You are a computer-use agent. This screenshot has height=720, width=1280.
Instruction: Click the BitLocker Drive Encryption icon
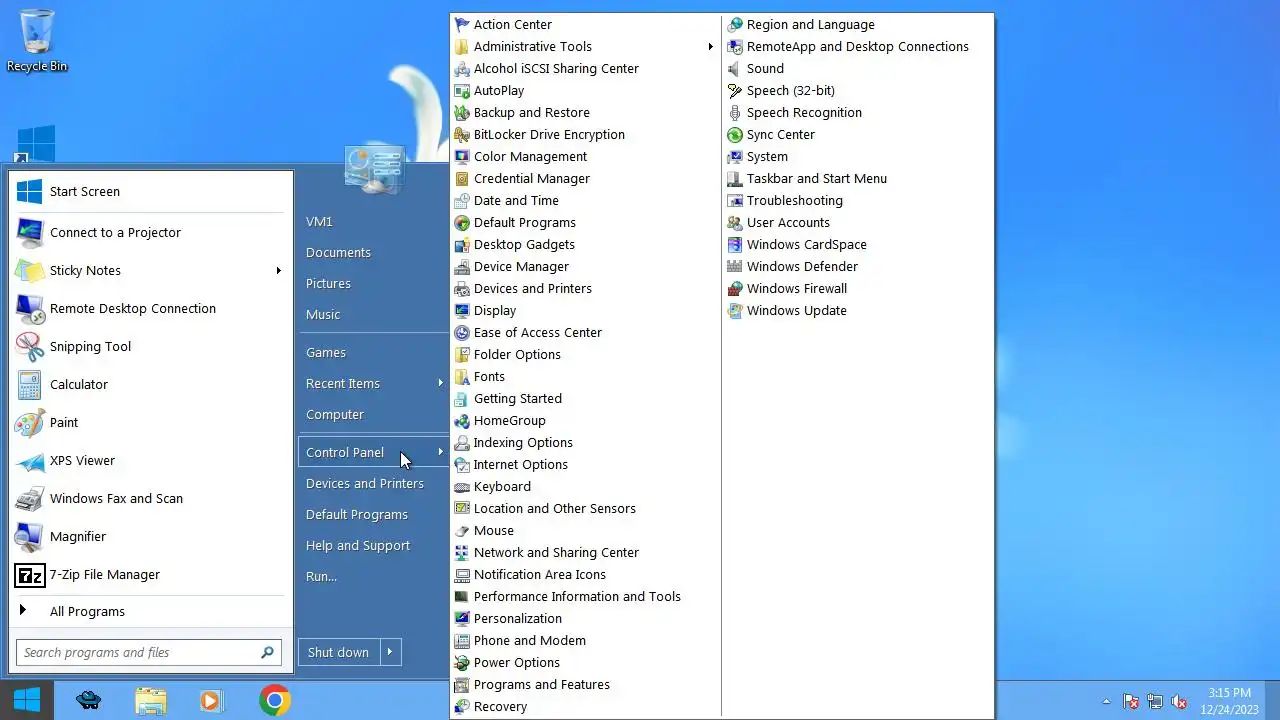[x=461, y=134]
